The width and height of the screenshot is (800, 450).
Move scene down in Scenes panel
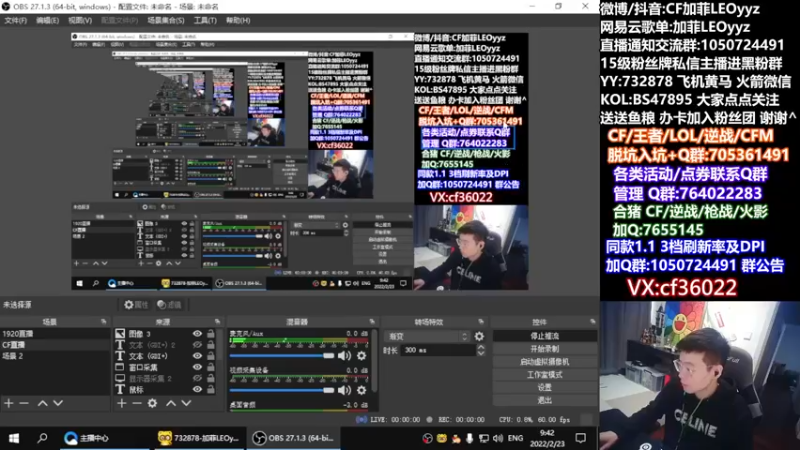click(58, 403)
